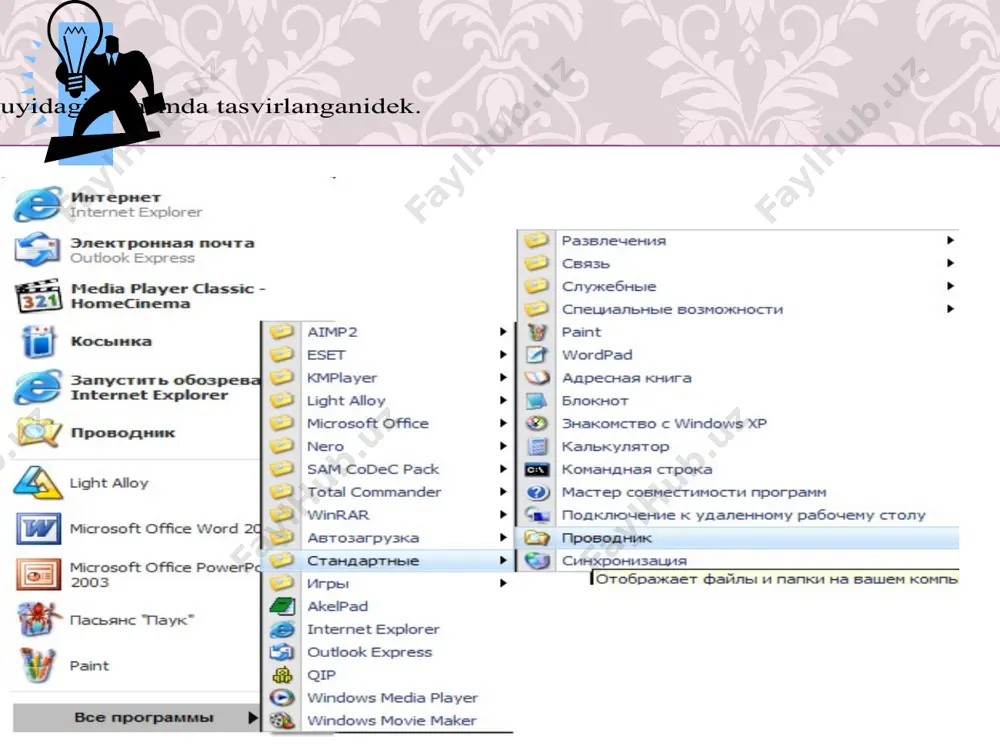Click the AkelPad icon in programs menu
Image resolution: width=1000 pixels, height=750 pixels.
coord(282,606)
